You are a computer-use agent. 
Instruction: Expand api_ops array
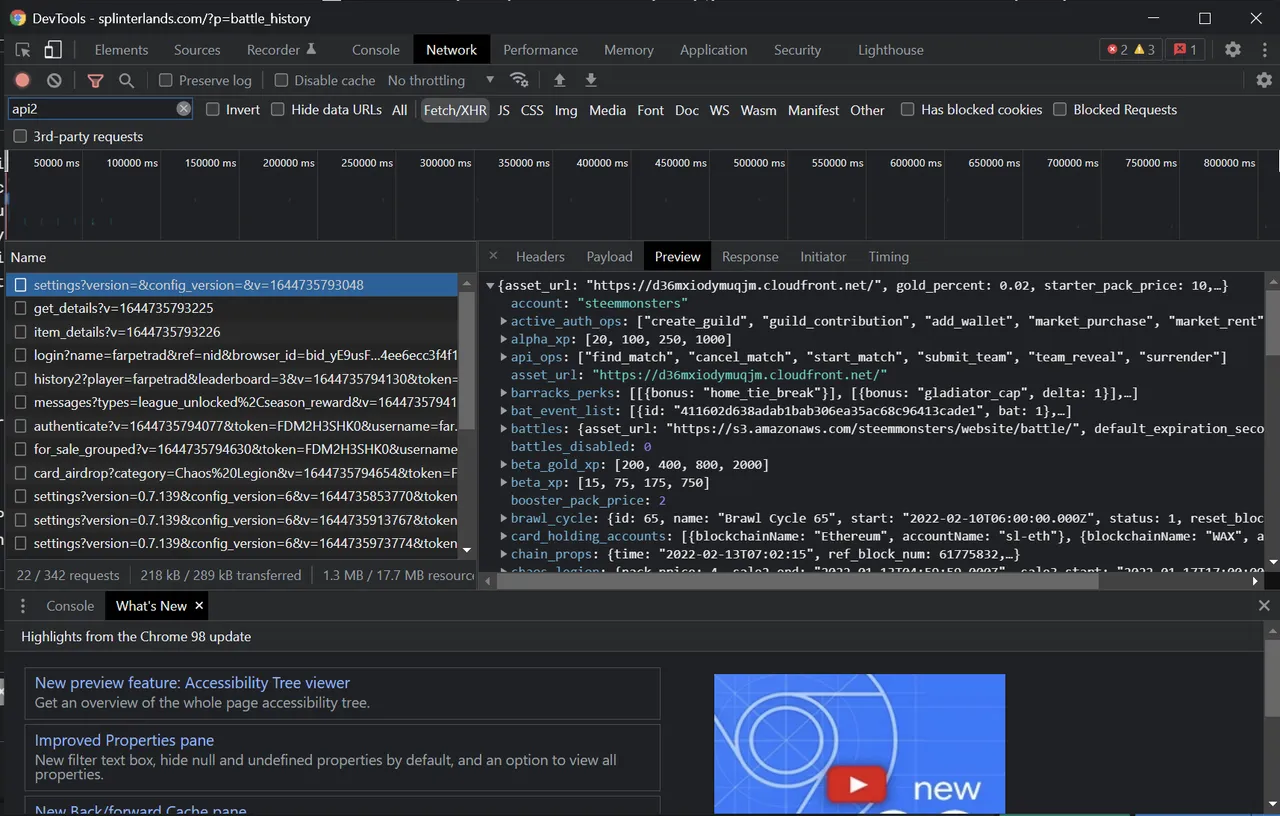point(504,357)
